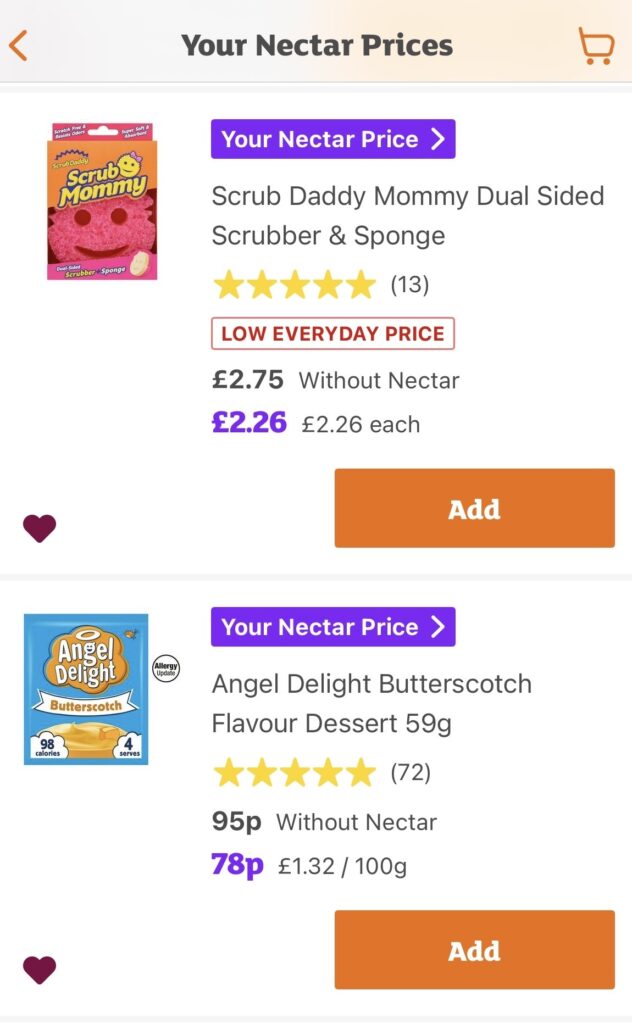Viewport: 632px width, 1024px height.
Task: Tap the purple Nectar price 78p label
Action: (x=237, y=866)
